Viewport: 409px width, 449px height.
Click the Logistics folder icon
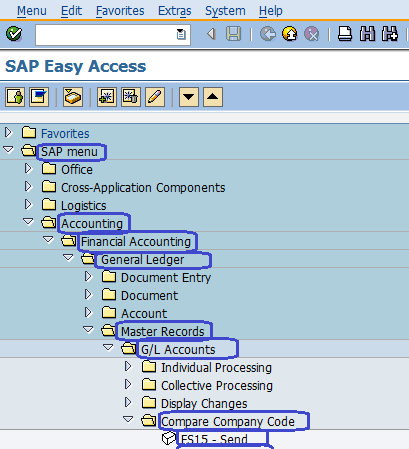[49, 204]
